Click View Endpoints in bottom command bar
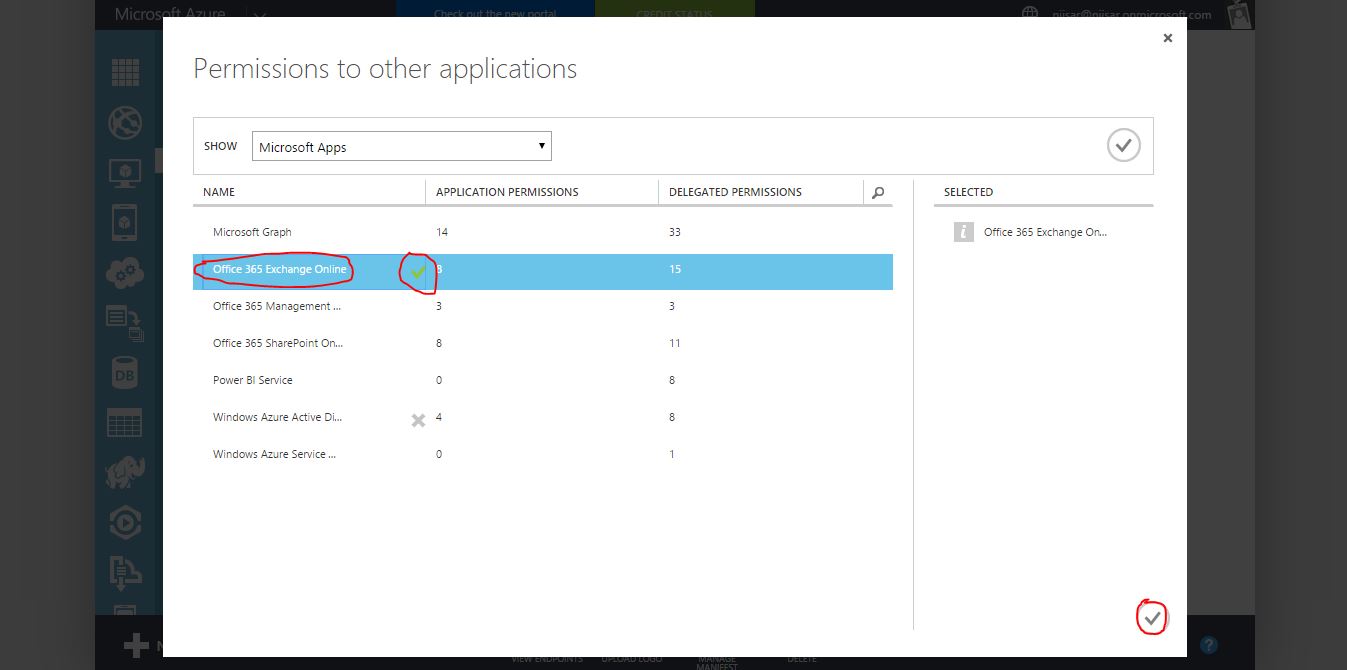The height and width of the screenshot is (670, 1347). click(x=547, y=660)
